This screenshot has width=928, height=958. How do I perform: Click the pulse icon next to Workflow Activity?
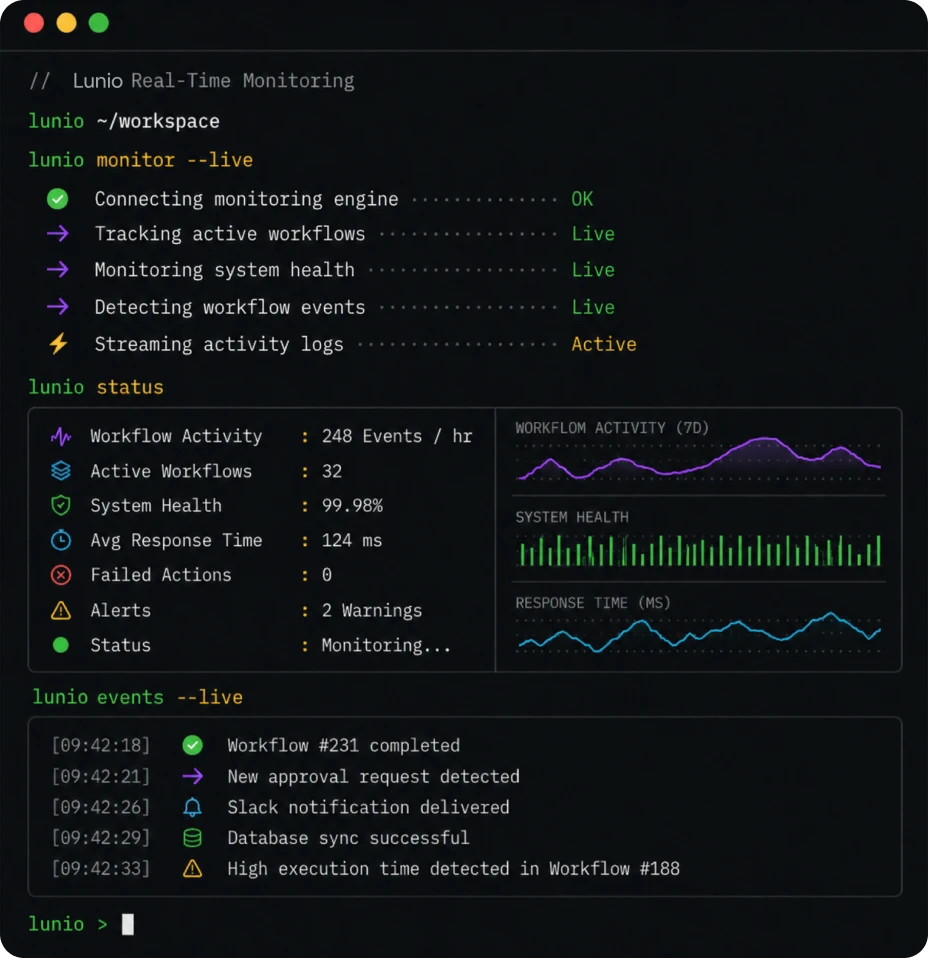pyautogui.click(x=60, y=436)
